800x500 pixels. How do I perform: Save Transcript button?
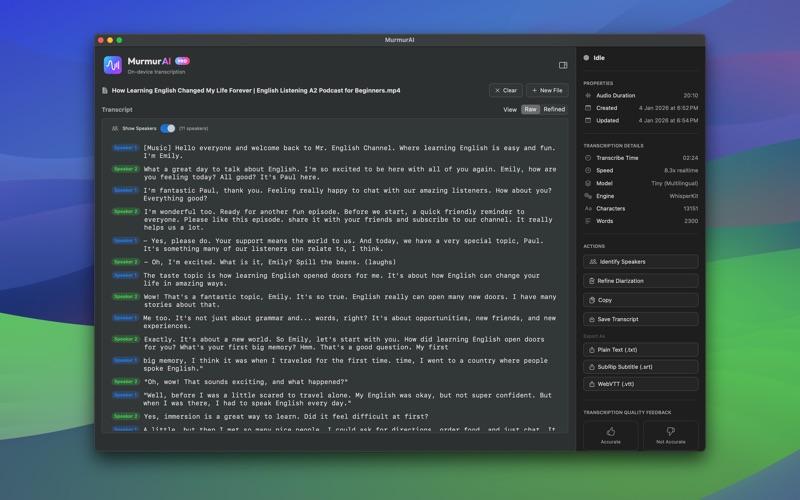pos(641,319)
